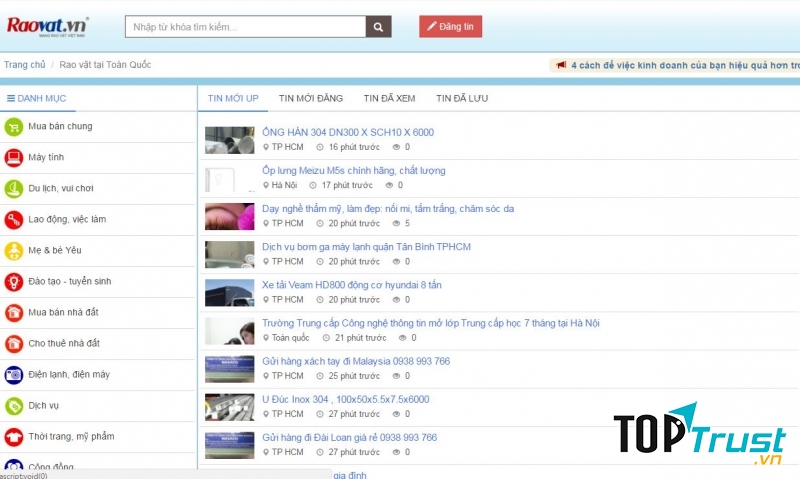
Task: Click the Lao động, việc làm icon
Action: click(x=14, y=220)
